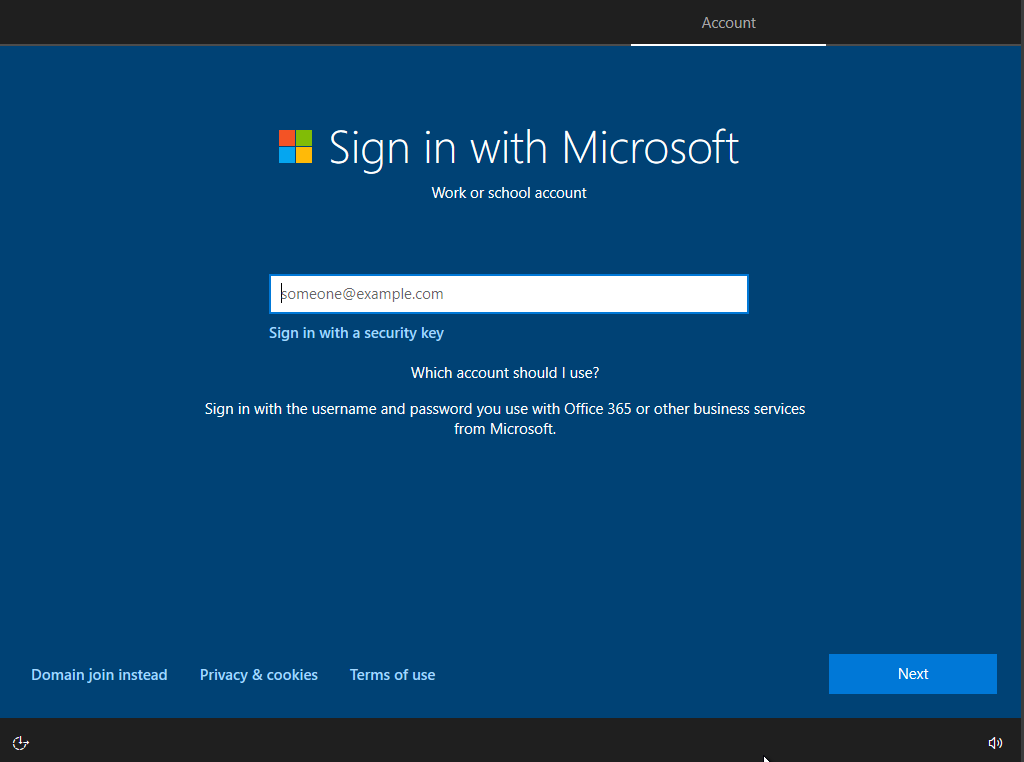
Task: Focus the someone@example.com email field
Action: pyautogui.click(x=508, y=294)
